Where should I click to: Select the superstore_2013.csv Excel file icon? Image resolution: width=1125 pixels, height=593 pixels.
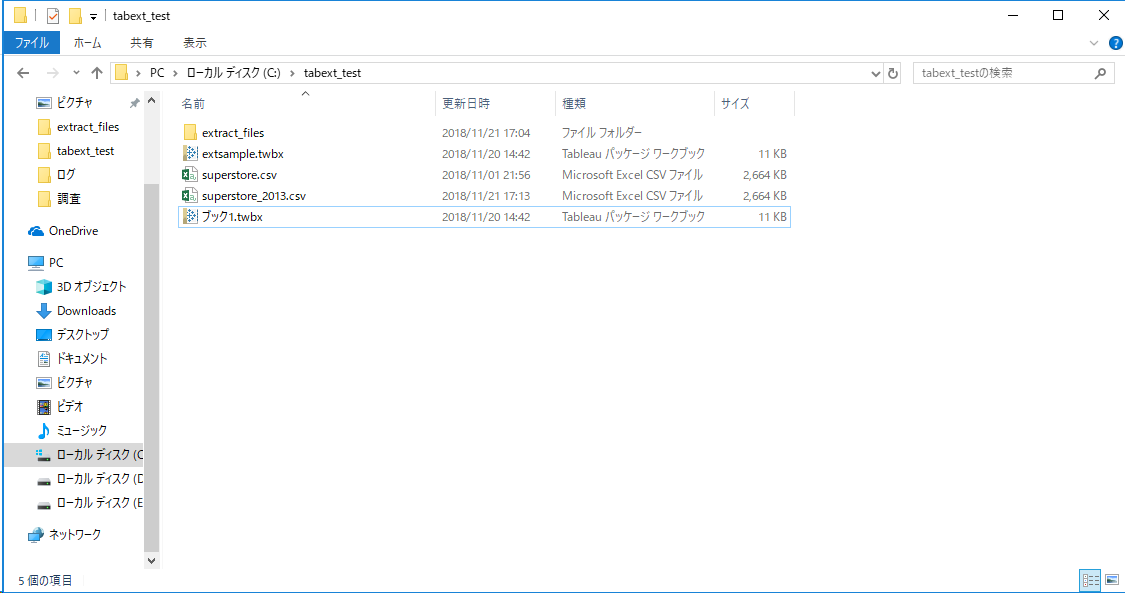pyautogui.click(x=190, y=195)
